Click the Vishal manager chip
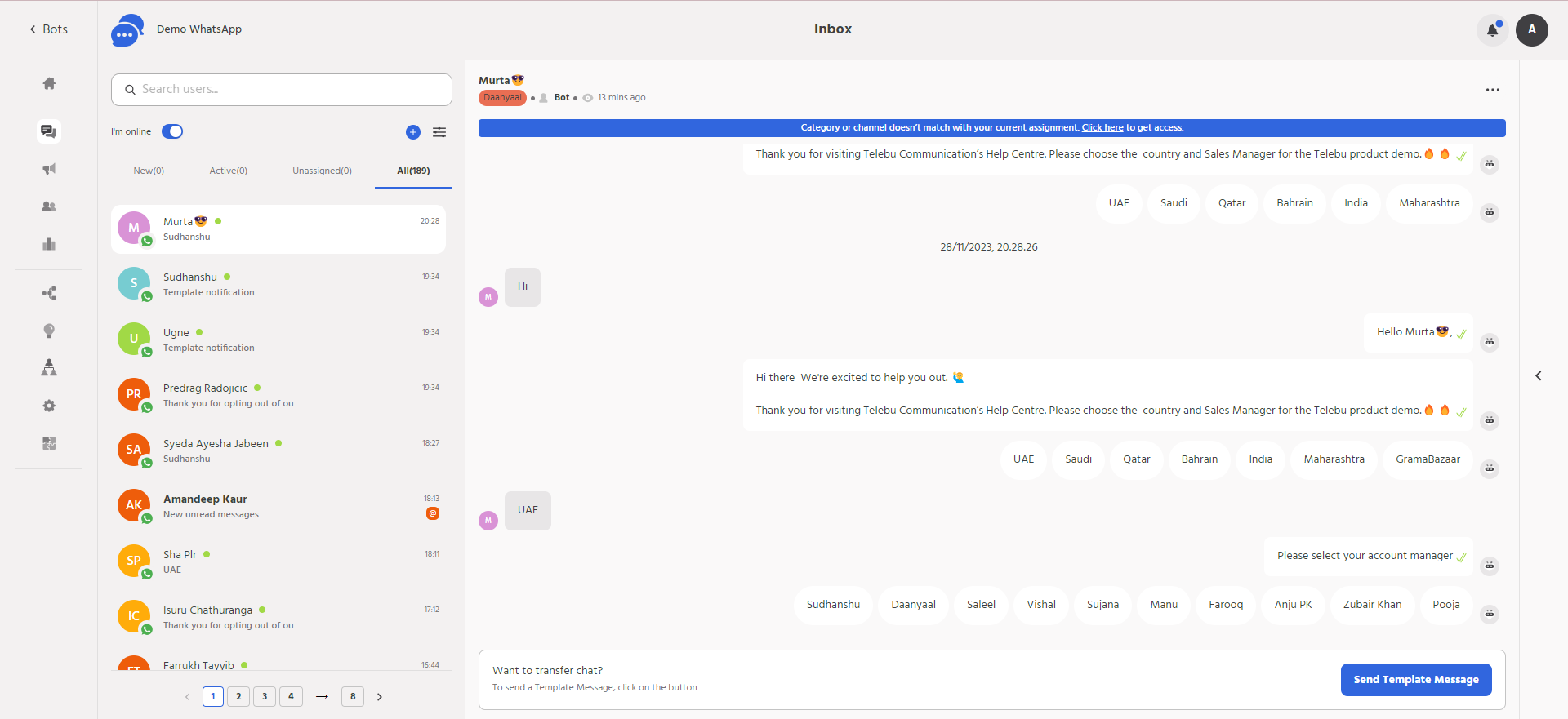 pyautogui.click(x=1041, y=605)
